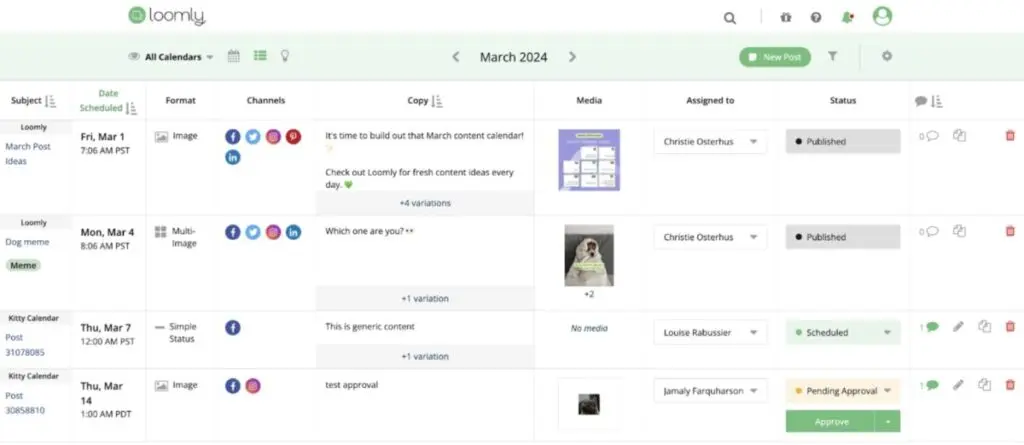Open the help question mark icon
This screenshot has width=1024, height=445.
[816, 17]
